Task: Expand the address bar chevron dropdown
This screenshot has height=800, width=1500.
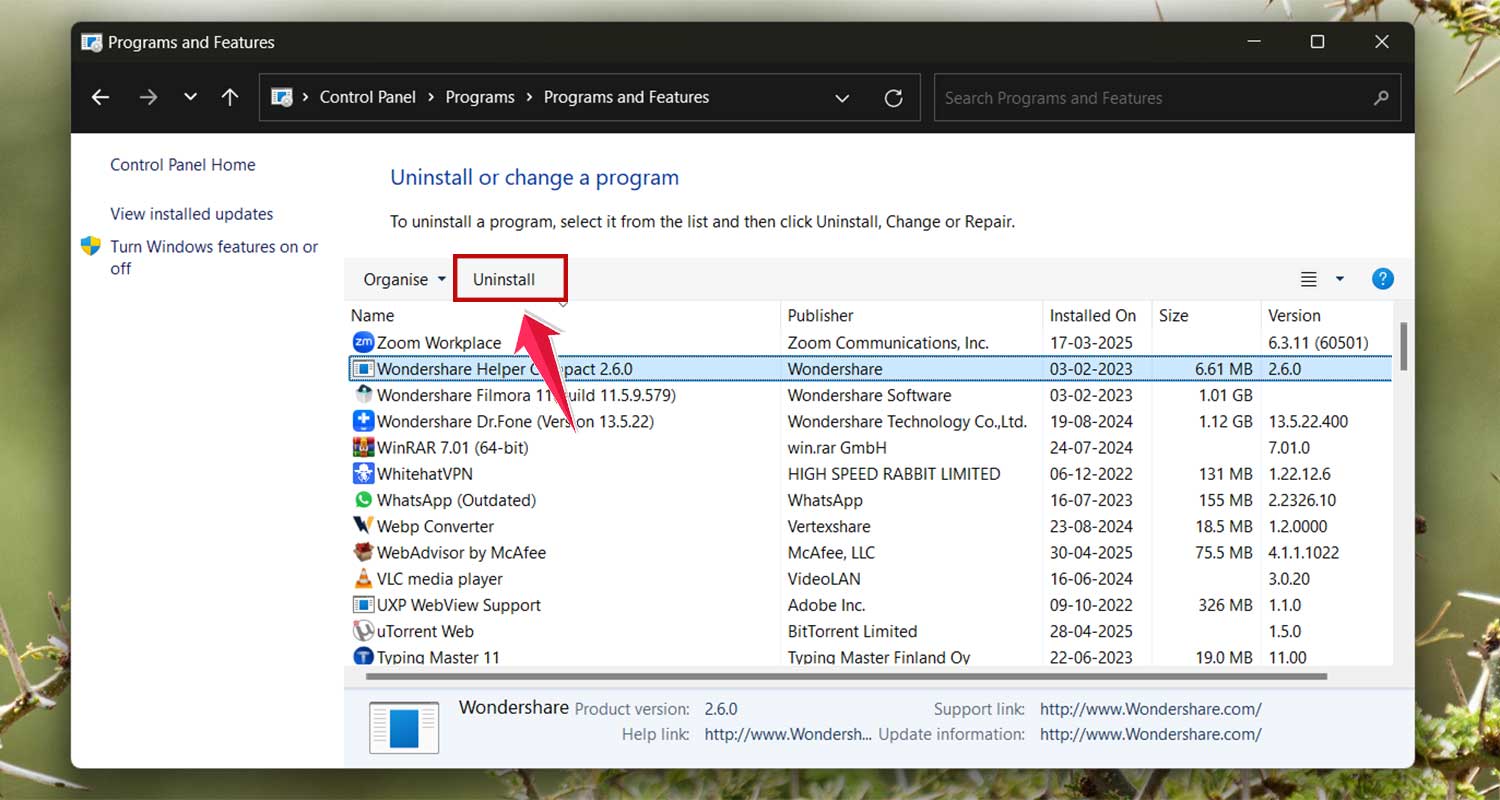Action: click(x=842, y=97)
